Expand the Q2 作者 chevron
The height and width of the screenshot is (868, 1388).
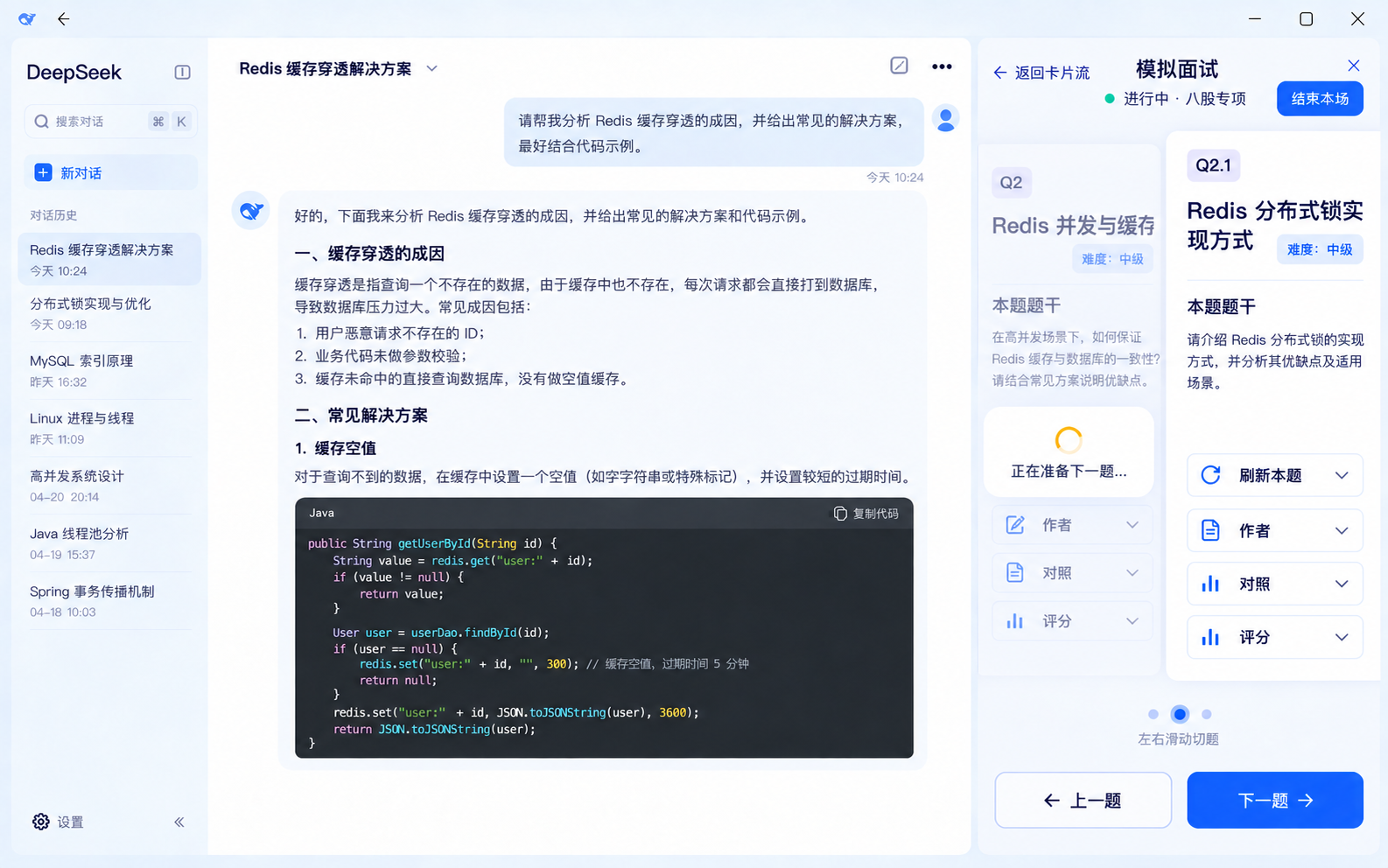(1132, 525)
